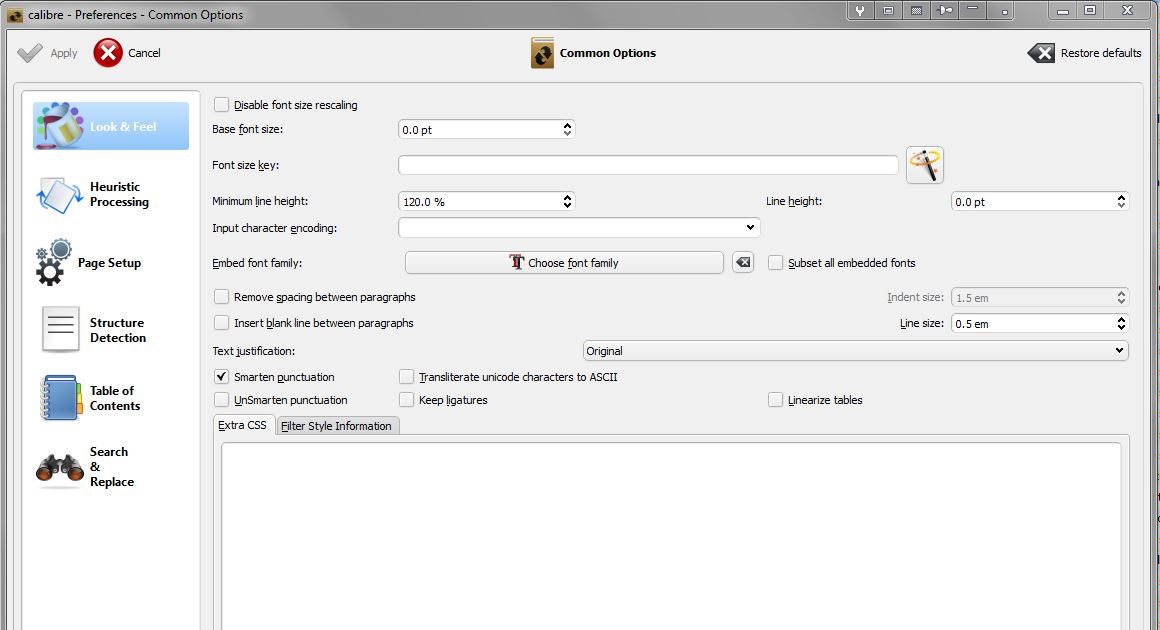Switch to Extra CSS tab
Image resolution: width=1160 pixels, height=630 pixels.
[x=243, y=425]
